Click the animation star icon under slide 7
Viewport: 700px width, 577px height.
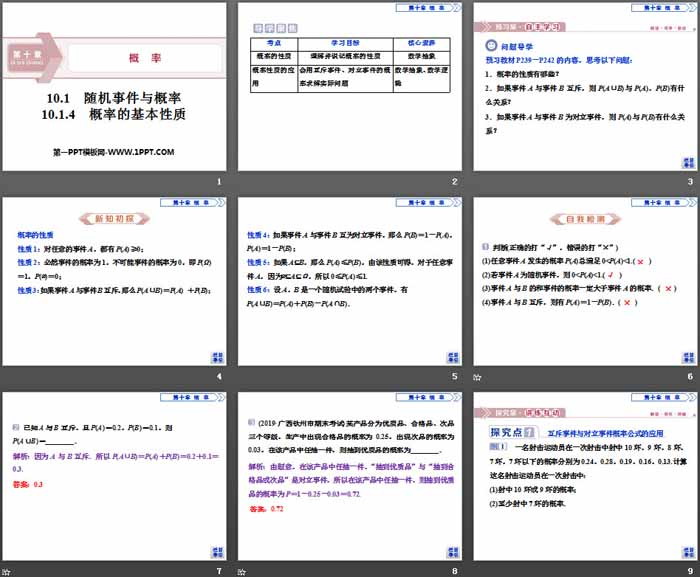6,572
